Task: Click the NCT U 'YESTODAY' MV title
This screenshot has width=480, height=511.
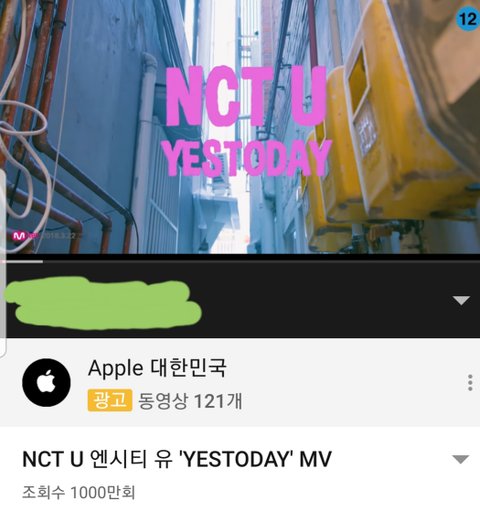Action: click(x=177, y=459)
